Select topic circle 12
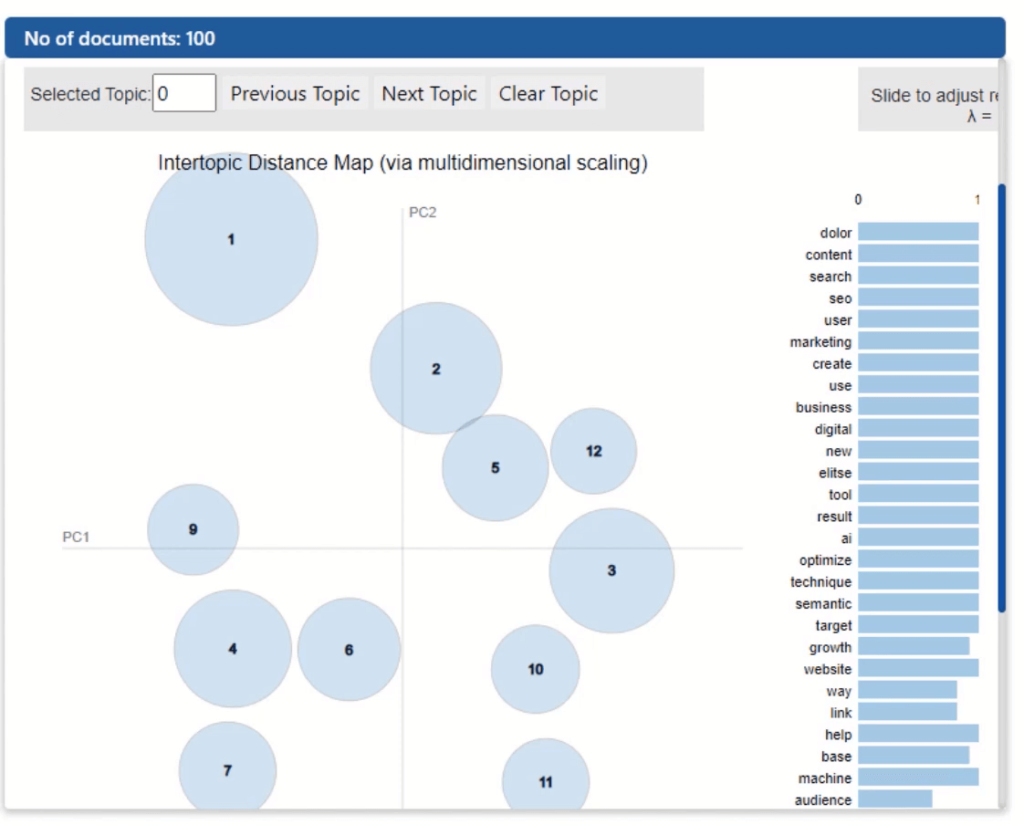Screen dimensions: 1024x825 [x=594, y=451]
